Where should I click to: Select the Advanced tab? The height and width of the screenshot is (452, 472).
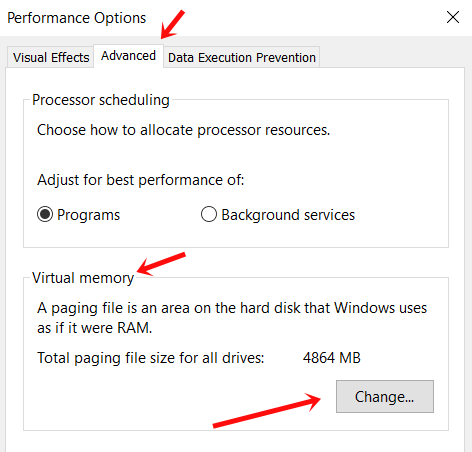tap(128, 56)
